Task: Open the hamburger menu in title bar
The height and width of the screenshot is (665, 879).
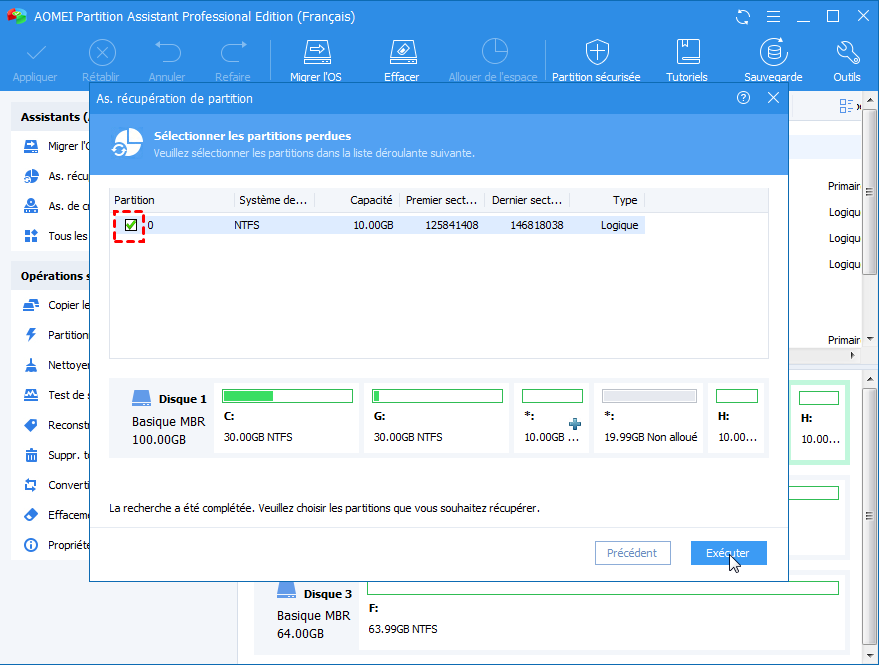Action: click(x=774, y=17)
